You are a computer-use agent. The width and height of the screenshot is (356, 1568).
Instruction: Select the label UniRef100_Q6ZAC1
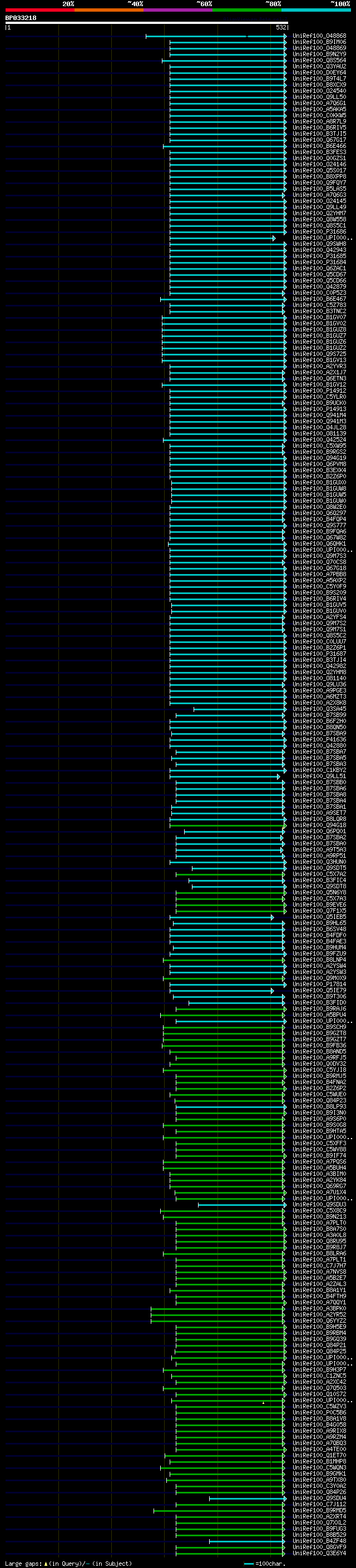coord(319,269)
